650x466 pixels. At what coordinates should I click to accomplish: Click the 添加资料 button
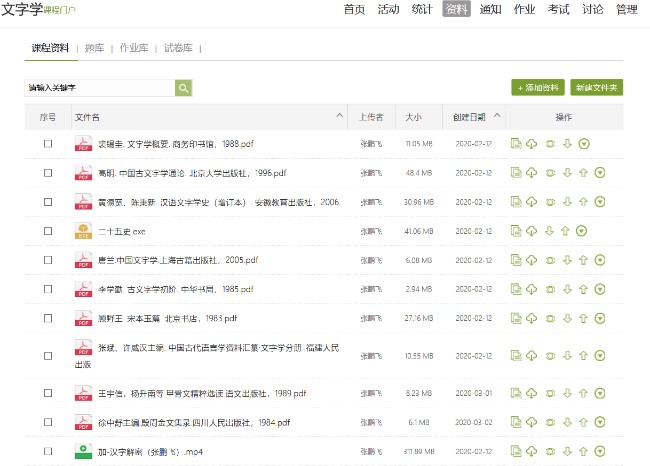(x=538, y=88)
